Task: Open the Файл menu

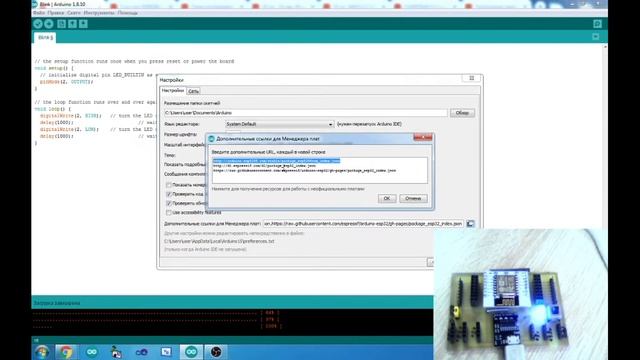Action: (39, 13)
